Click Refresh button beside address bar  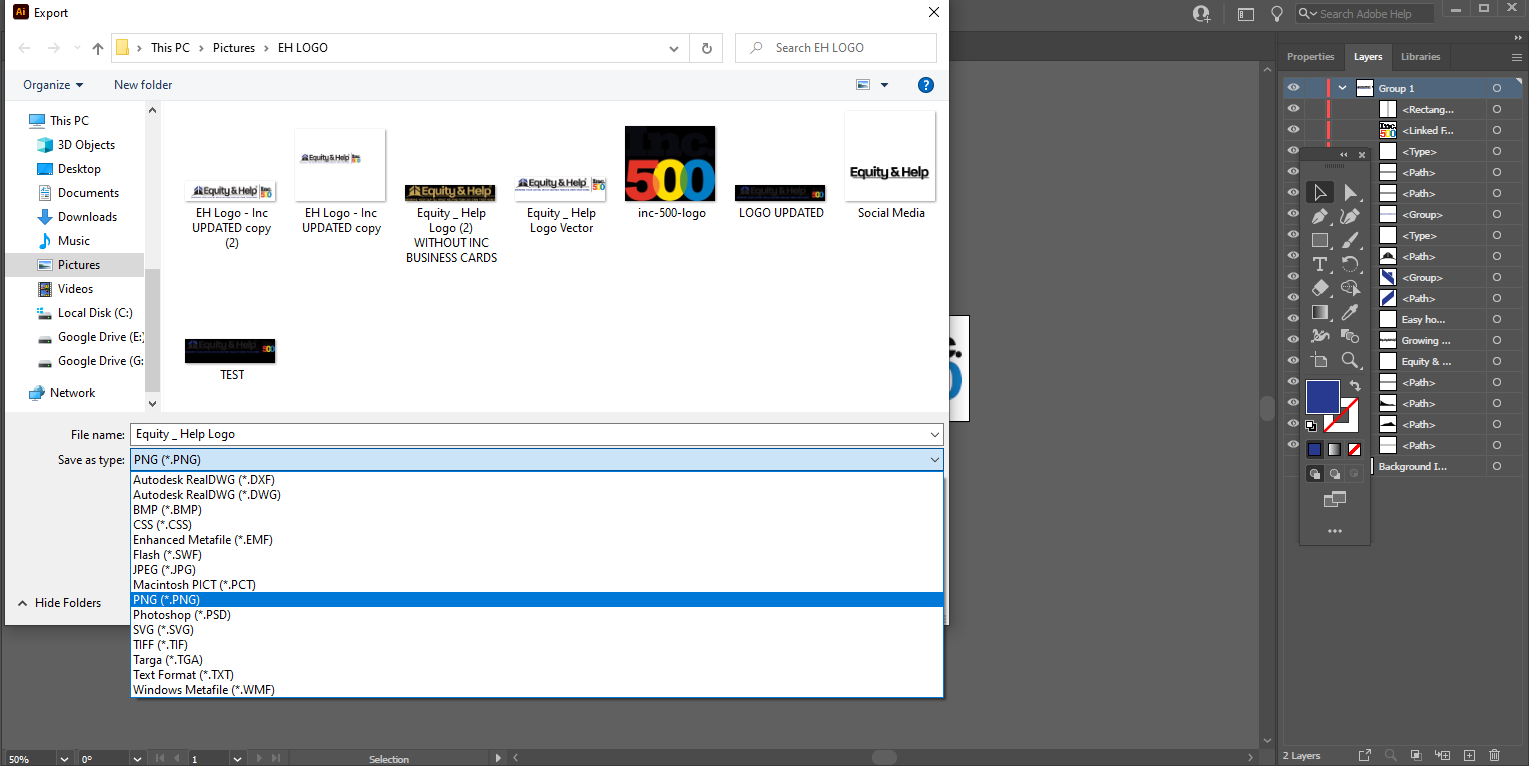pyautogui.click(x=707, y=48)
